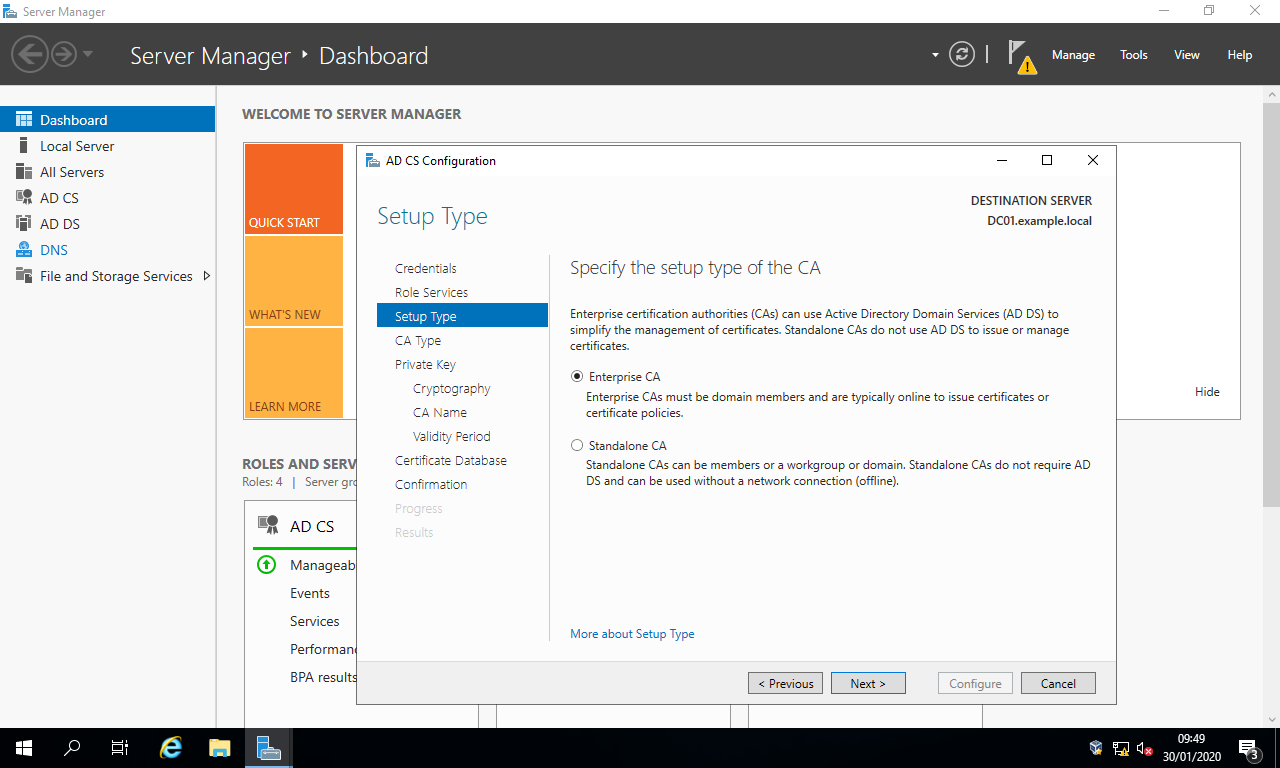1280x768 pixels.
Task: Expand the File and Storage Services arrow
Action: click(206, 276)
